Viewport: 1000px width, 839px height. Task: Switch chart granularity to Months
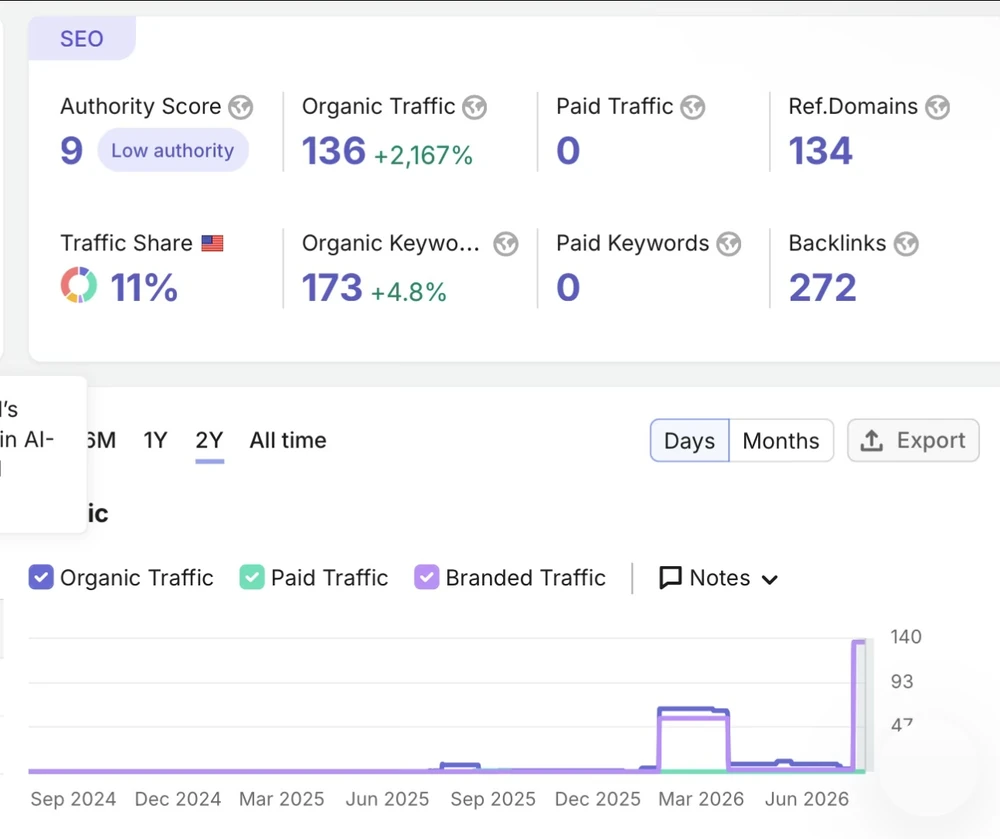(x=781, y=441)
